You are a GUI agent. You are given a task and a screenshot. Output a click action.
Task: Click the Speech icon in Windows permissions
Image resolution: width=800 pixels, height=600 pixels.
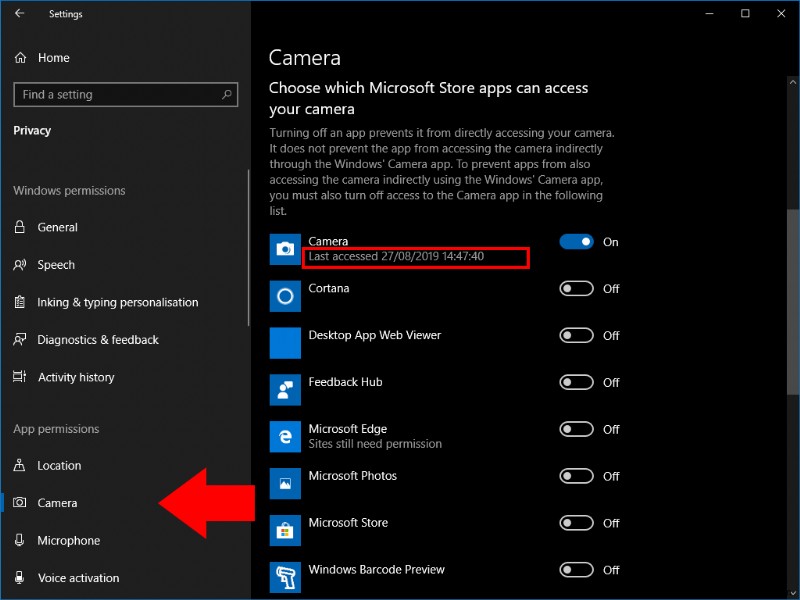tap(21, 264)
